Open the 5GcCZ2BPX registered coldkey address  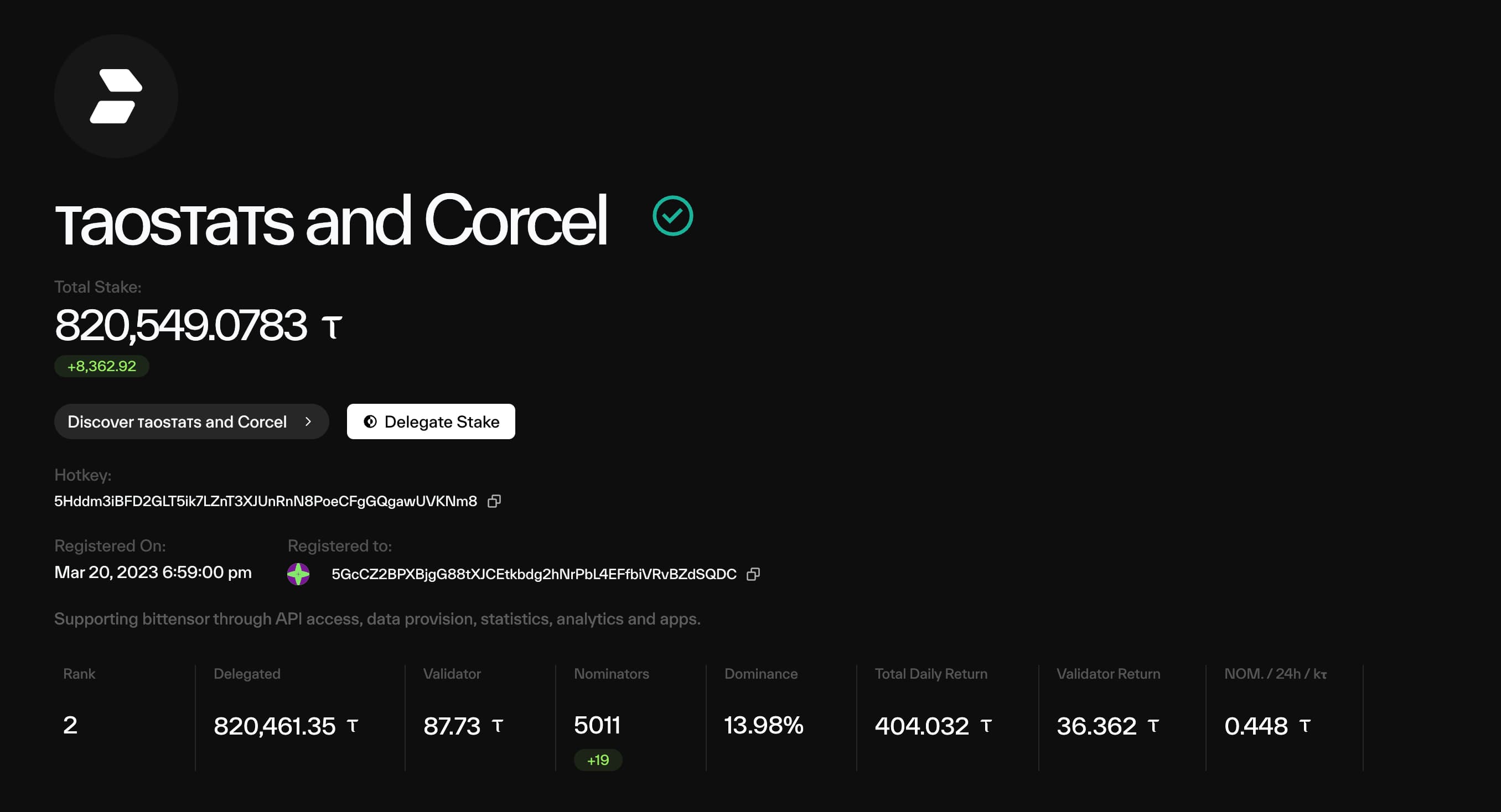pyautogui.click(x=534, y=574)
